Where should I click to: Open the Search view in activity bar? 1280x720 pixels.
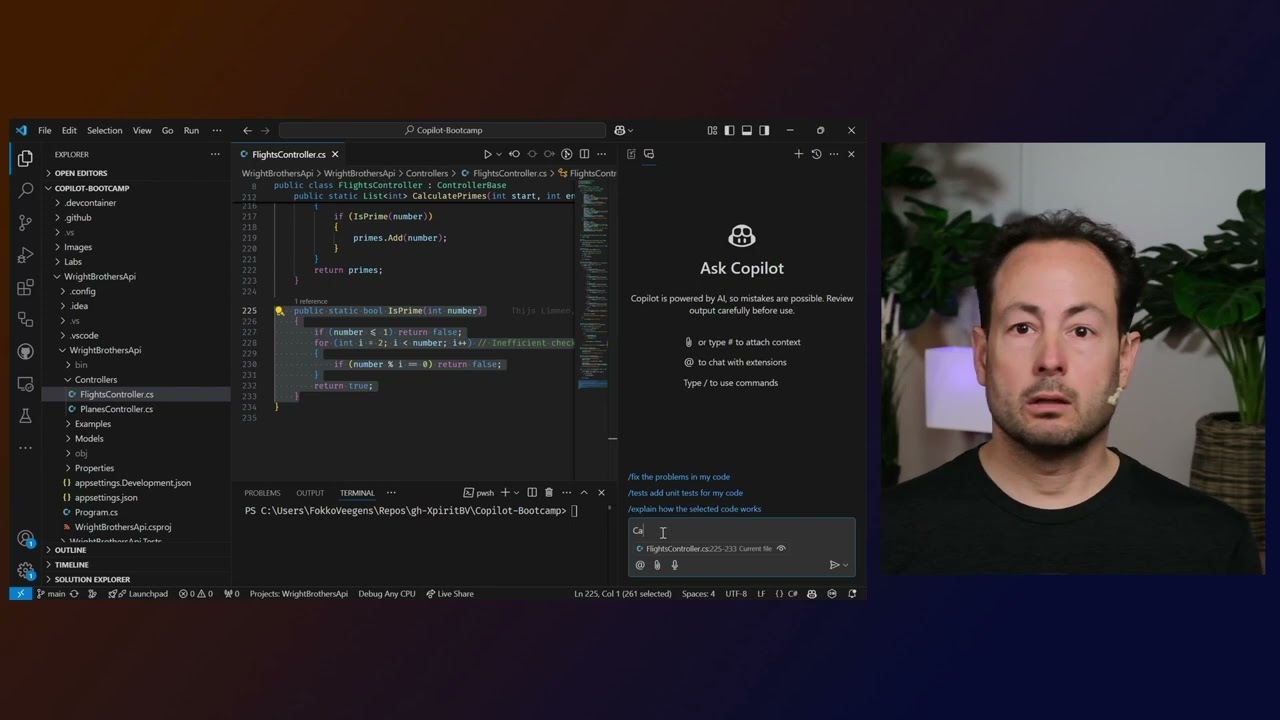pyautogui.click(x=25, y=190)
